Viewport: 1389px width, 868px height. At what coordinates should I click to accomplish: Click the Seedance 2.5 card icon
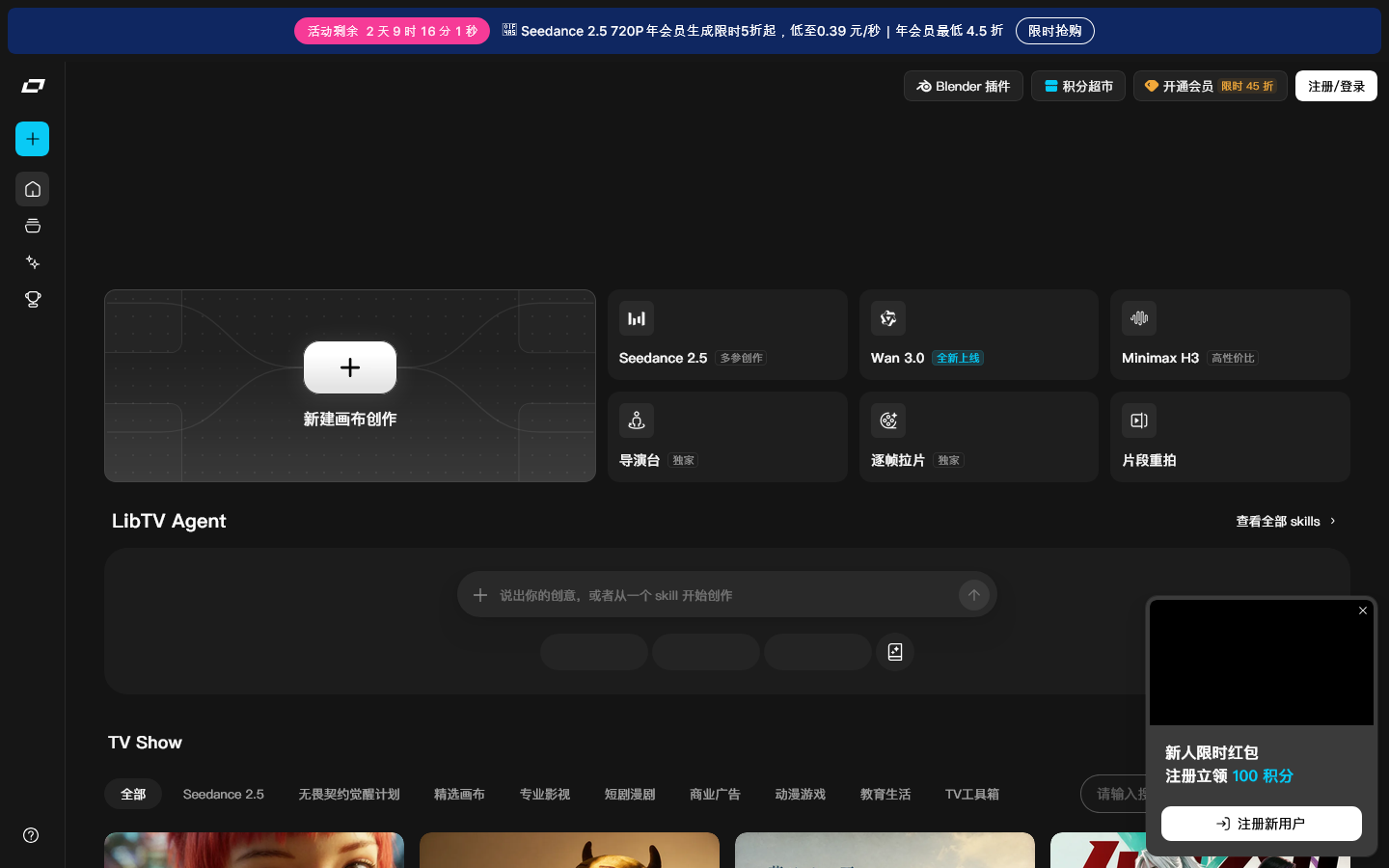[x=637, y=318]
